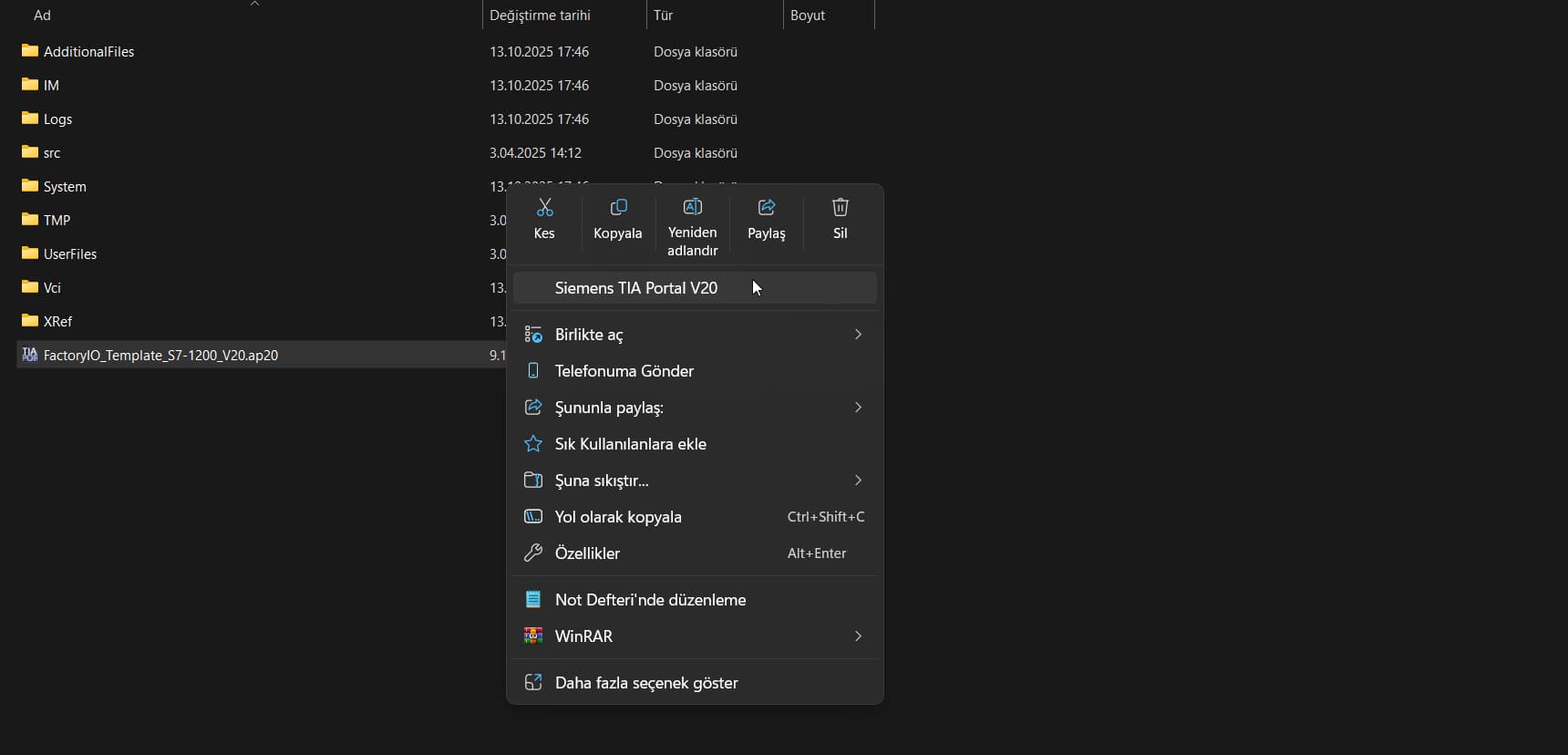Click star icon for Sık Kullanılanlara ekle
The height and width of the screenshot is (755, 1568).
(x=533, y=444)
